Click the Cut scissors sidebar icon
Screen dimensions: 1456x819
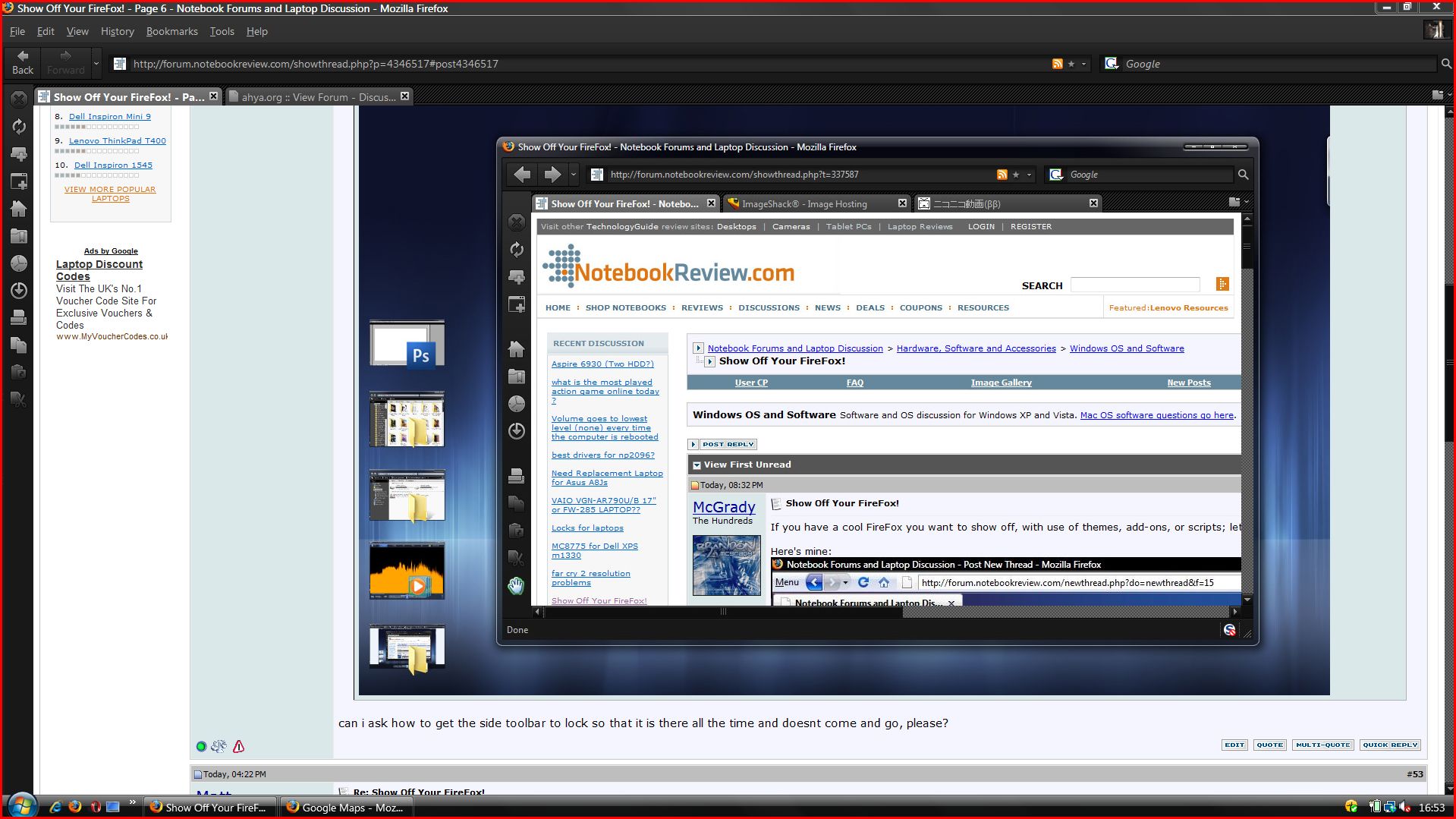(x=19, y=399)
